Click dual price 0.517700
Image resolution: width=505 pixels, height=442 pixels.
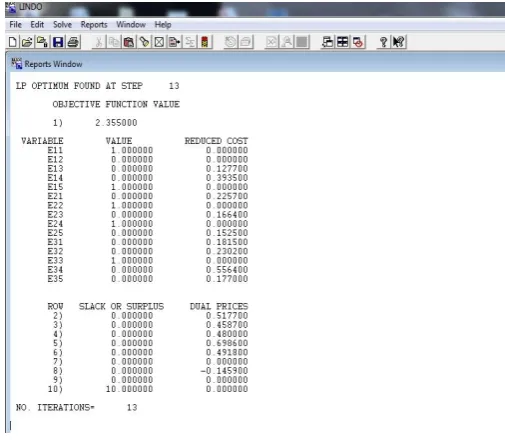pos(227,316)
